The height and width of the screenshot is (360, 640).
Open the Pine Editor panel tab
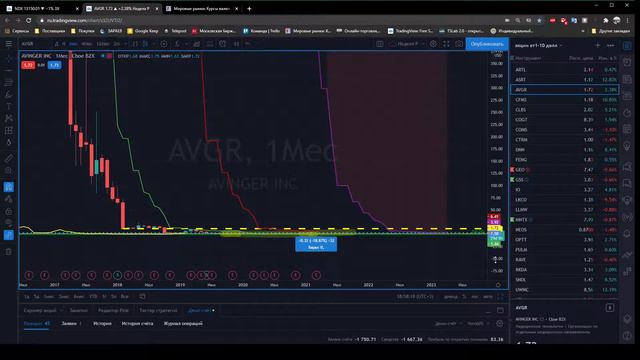tap(113, 310)
